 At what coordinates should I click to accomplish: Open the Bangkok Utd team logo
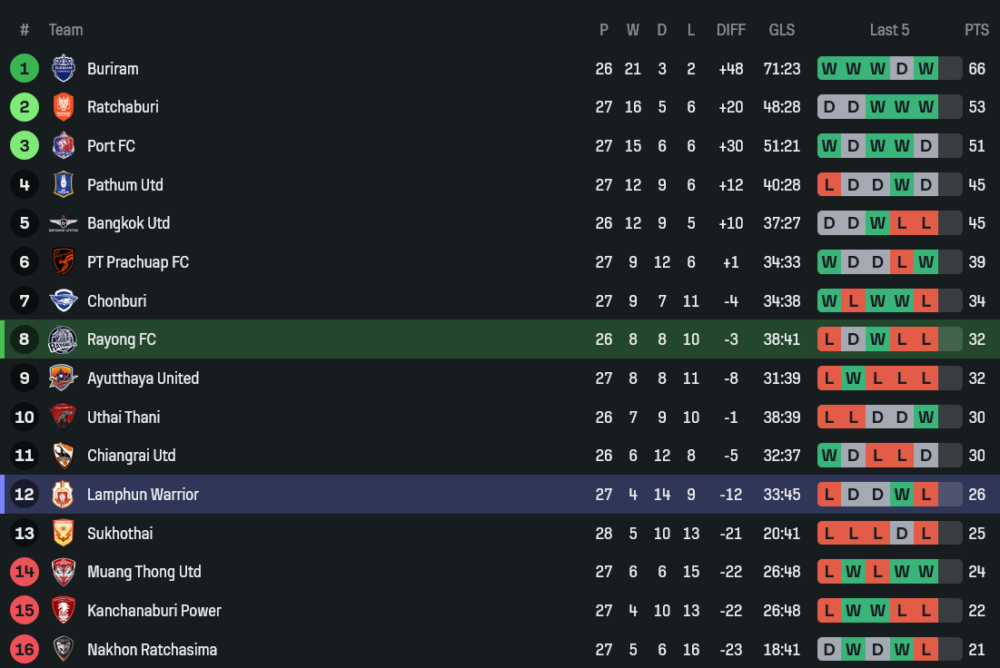[x=63, y=223]
